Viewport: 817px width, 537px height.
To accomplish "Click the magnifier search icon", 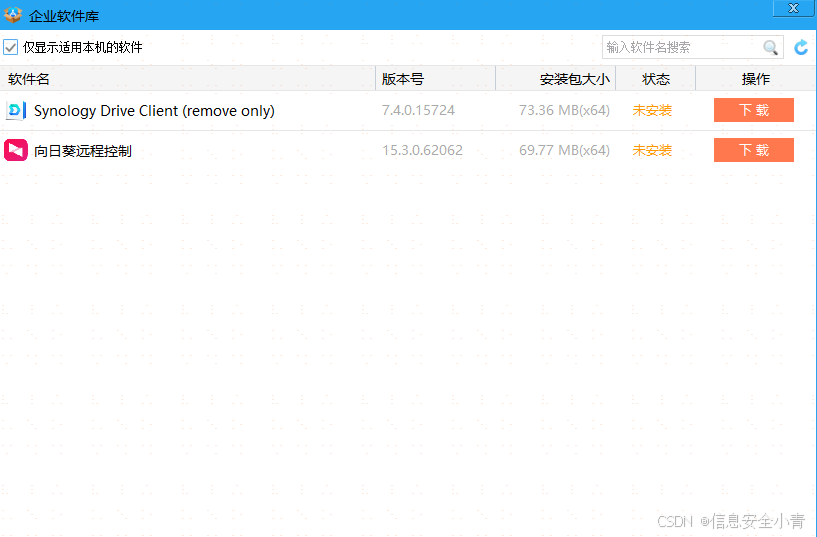I will pyautogui.click(x=770, y=47).
